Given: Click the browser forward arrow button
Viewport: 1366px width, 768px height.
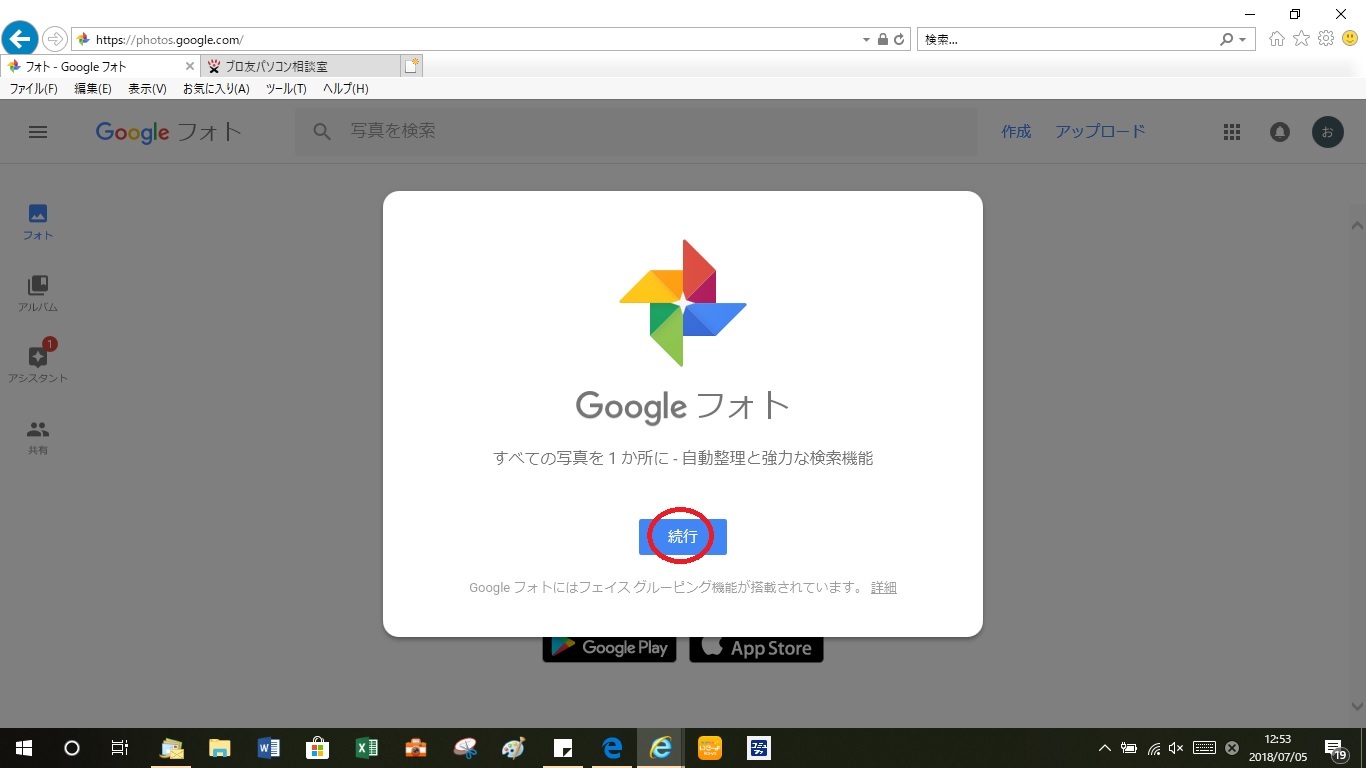Looking at the screenshot, I should 54,39.
